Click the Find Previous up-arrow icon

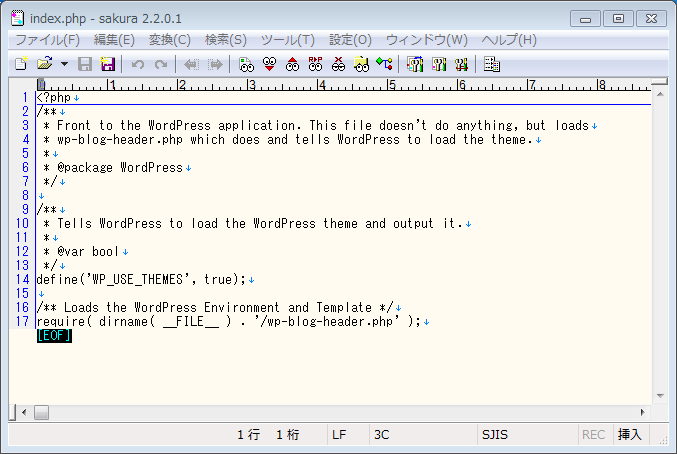pos(292,64)
